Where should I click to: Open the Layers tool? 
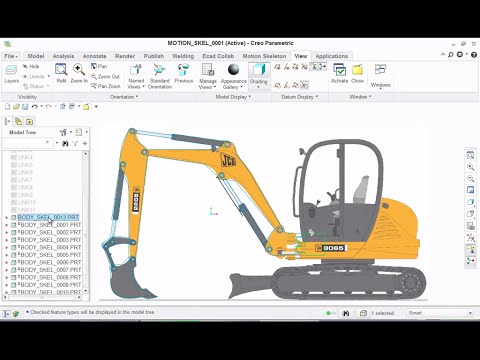pyautogui.click(x=11, y=74)
